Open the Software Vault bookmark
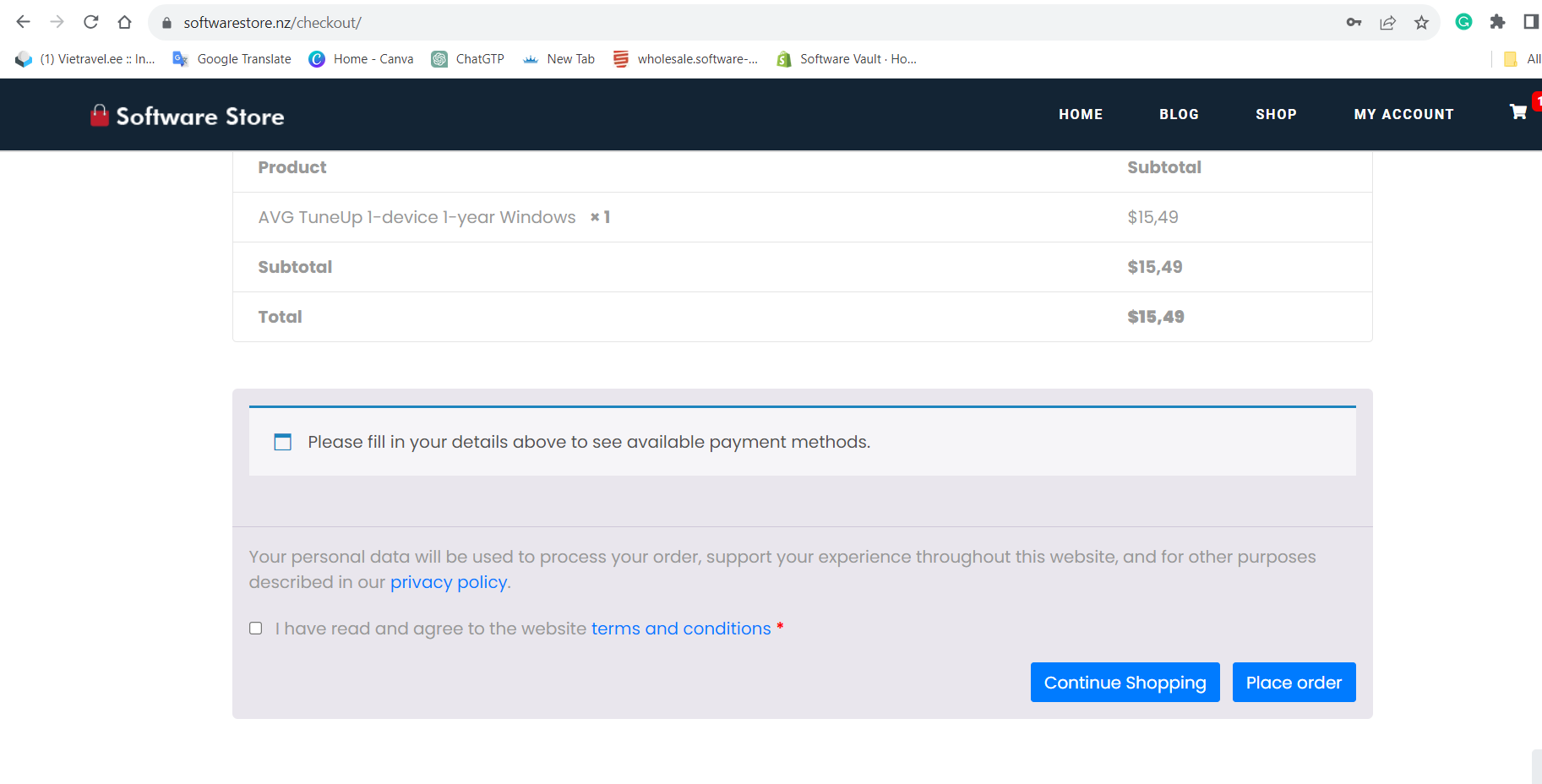Screen dimensions: 1542x784 click(x=847, y=59)
